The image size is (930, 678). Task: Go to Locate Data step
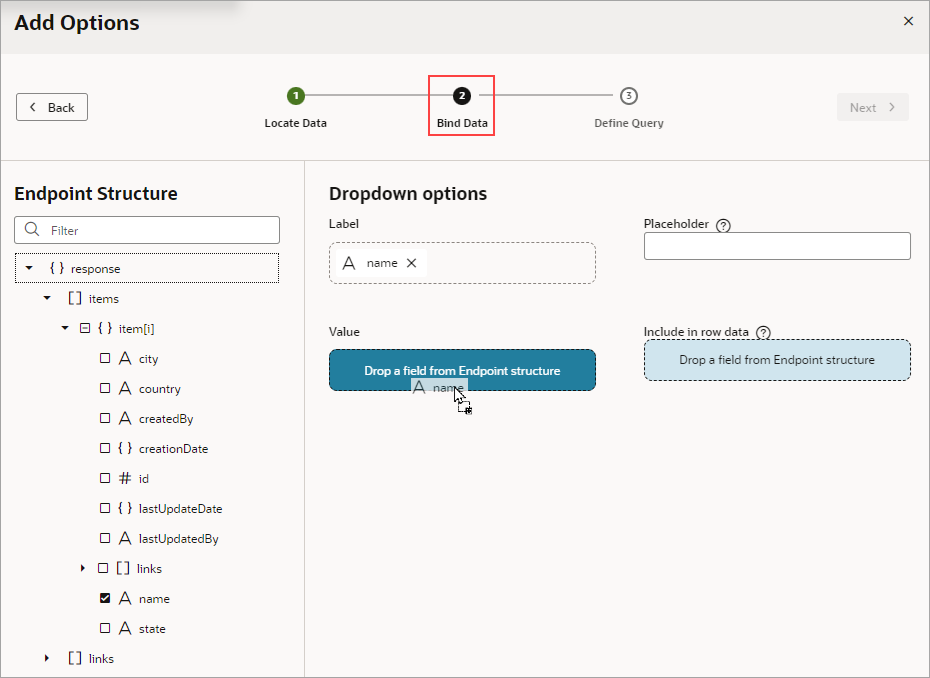(295, 107)
